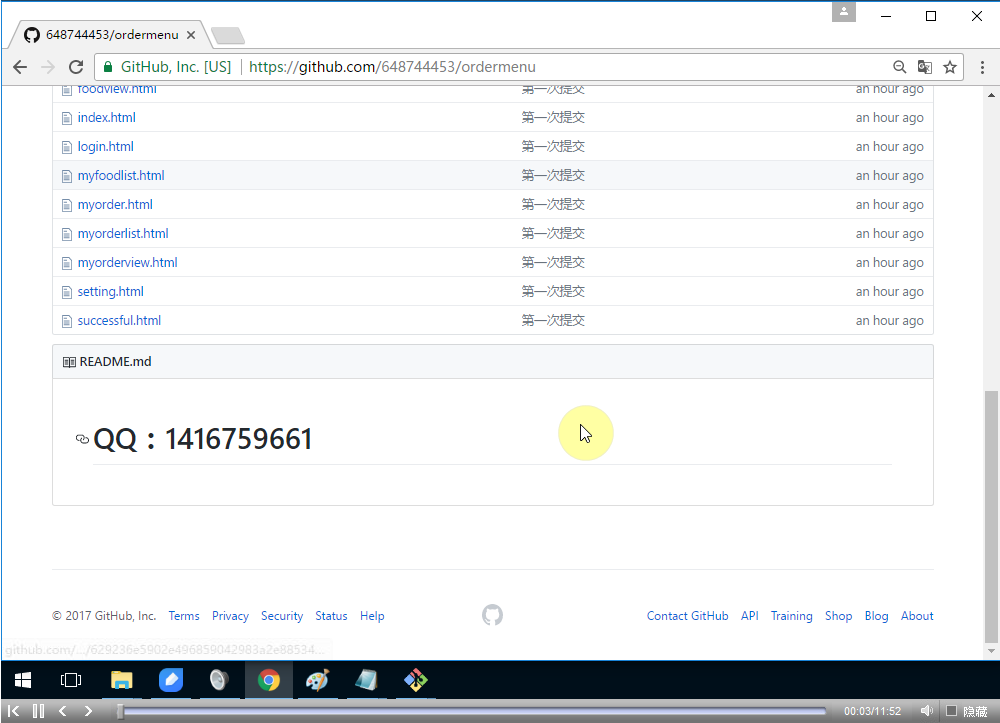The image size is (1000, 723).
Task: Toggle the 隐藏 checkbox in player bar
Action: click(952, 711)
